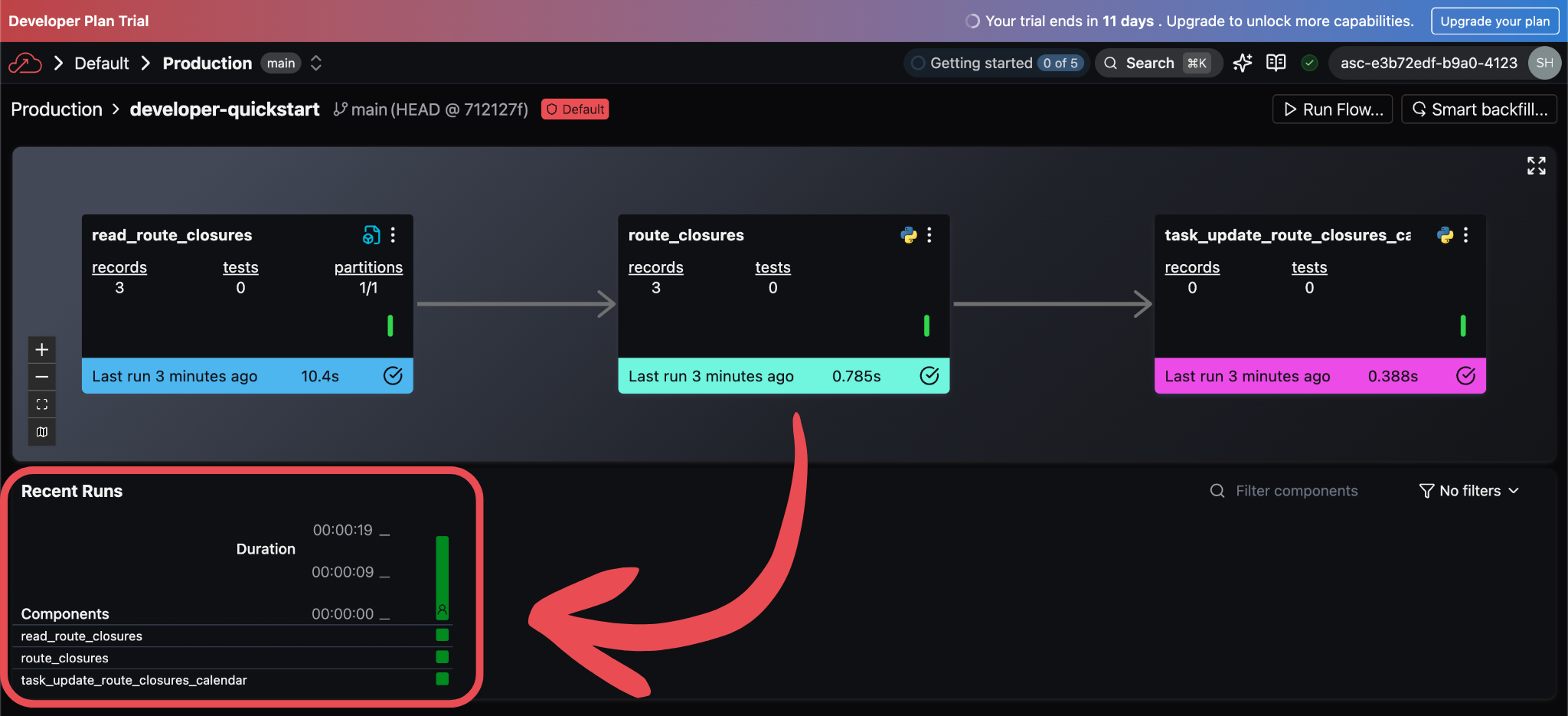The width and height of the screenshot is (1568, 716).
Task: Click the read_route_closures component type icon
Action: [x=371, y=235]
